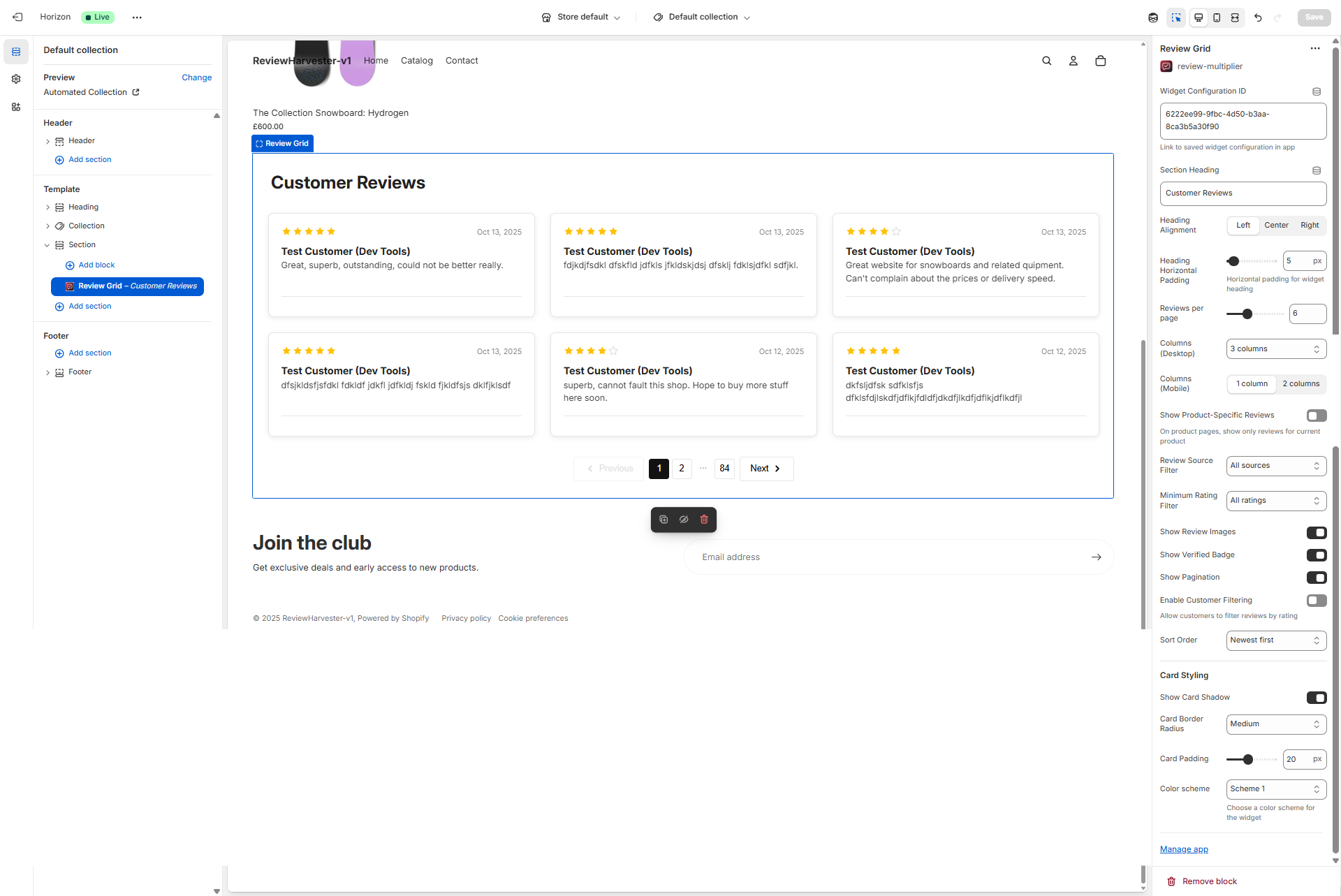Open the app embeds panel in sidebar
Image resolution: width=1341 pixels, height=896 pixels.
click(16, 107)
